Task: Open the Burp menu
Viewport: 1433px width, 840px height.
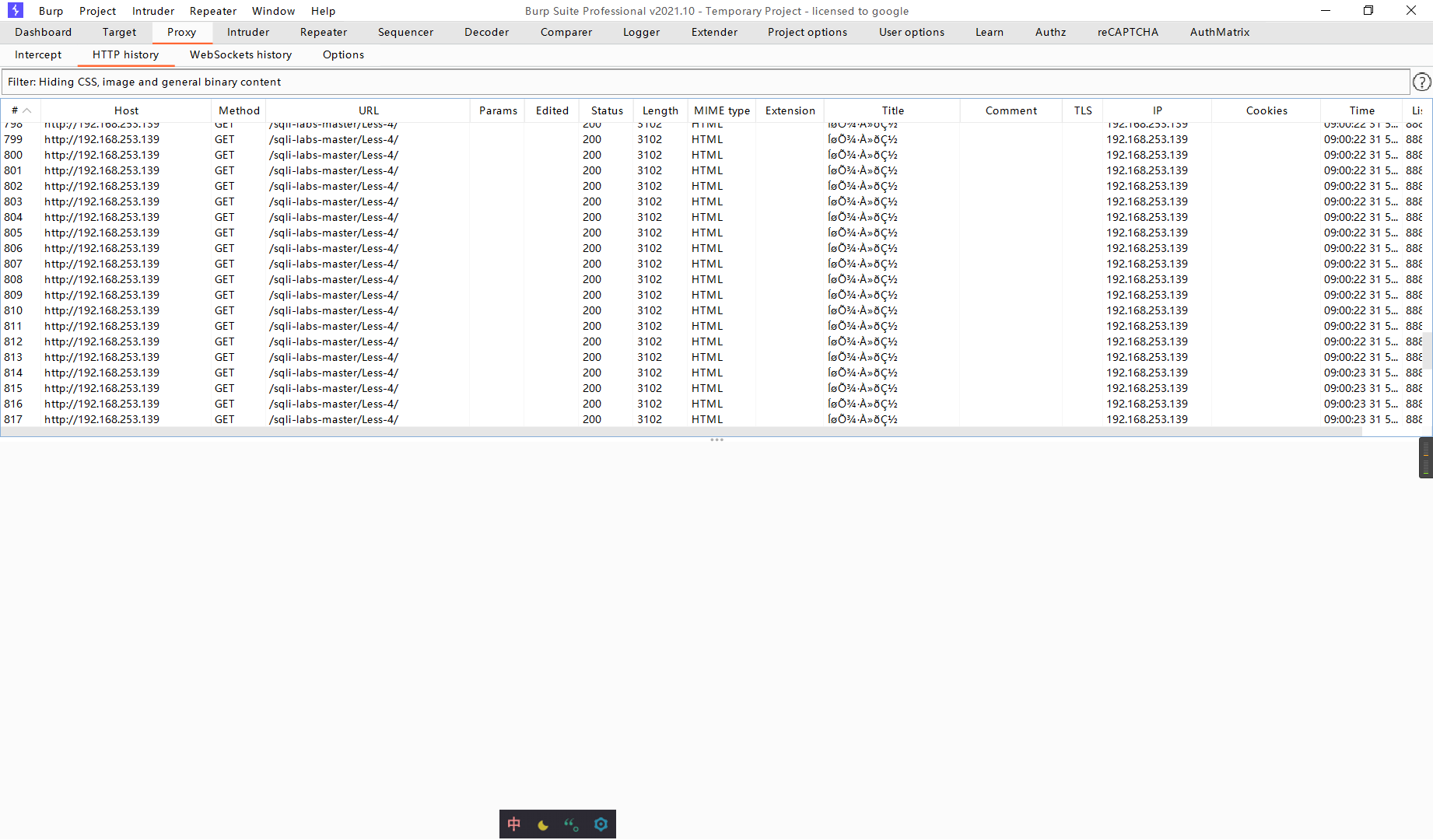Action: coord(51,11)
